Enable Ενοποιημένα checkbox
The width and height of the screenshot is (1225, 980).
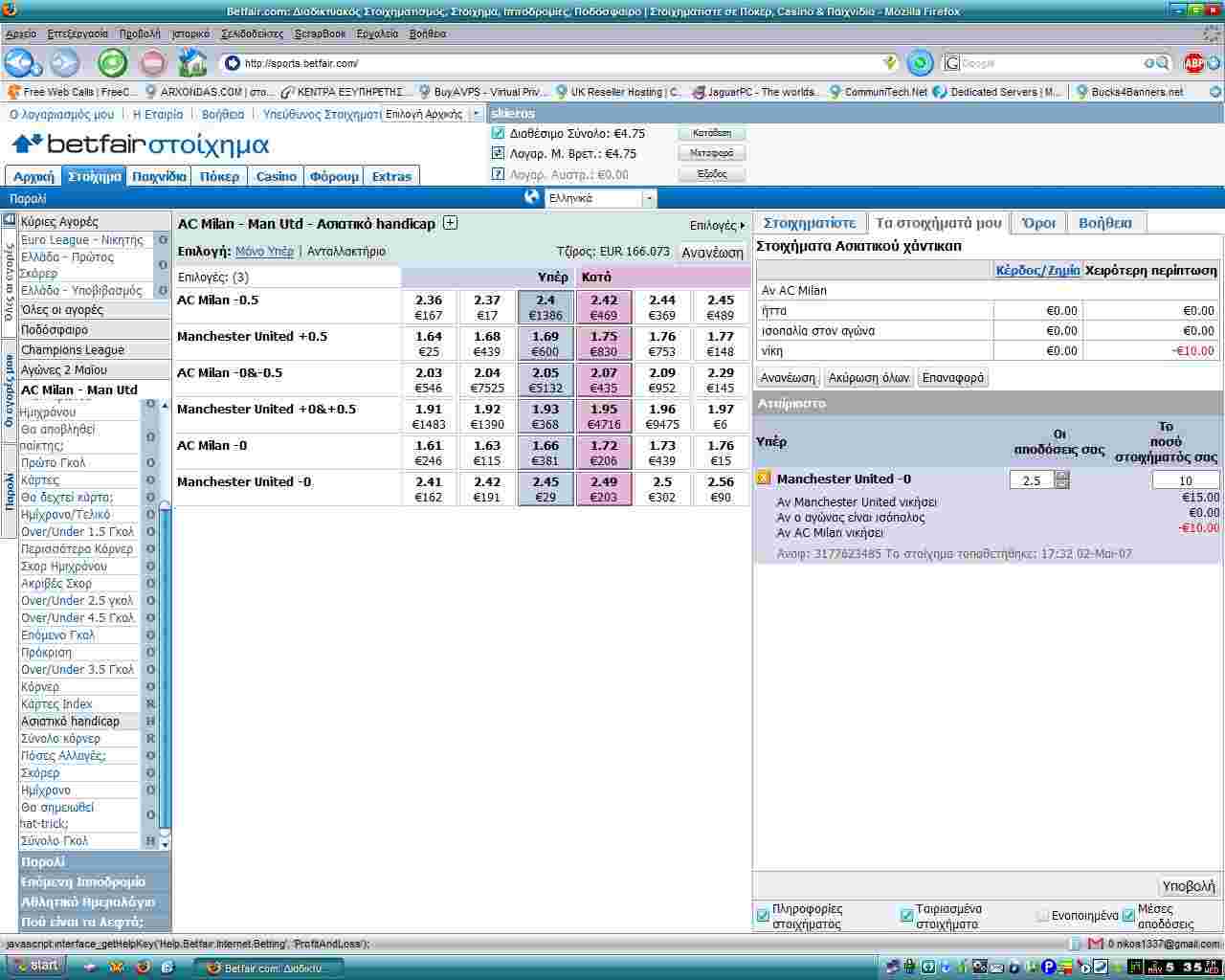click(1042, 916)
